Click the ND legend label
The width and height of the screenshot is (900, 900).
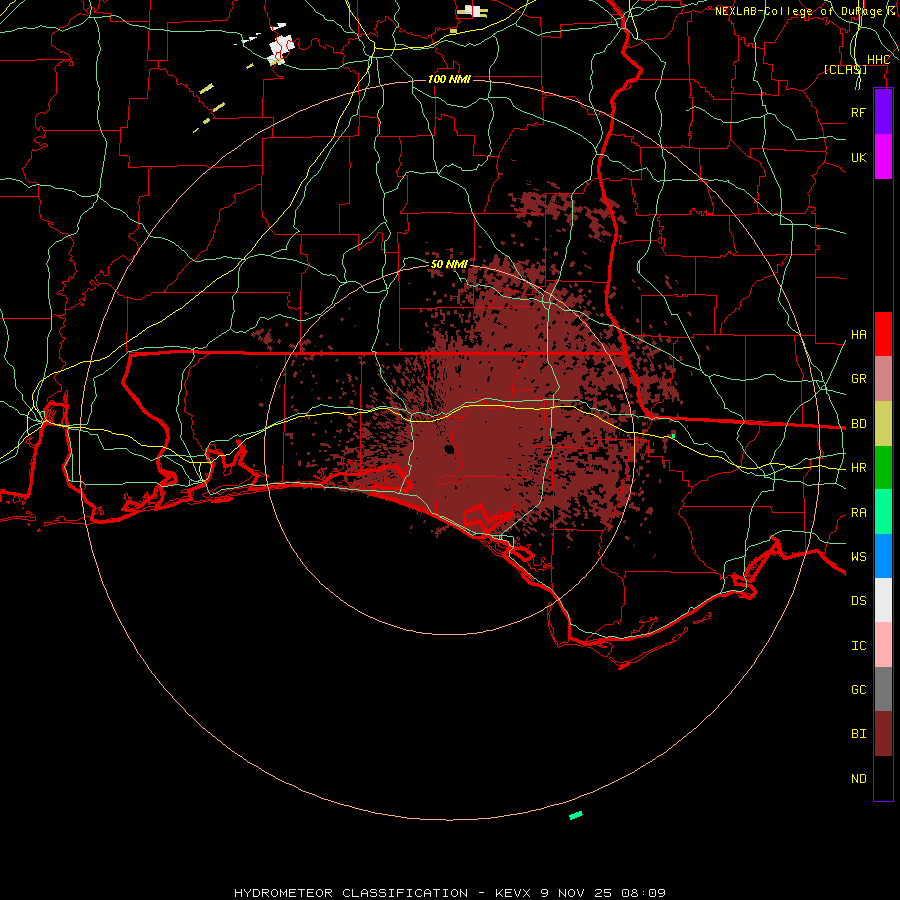click(x=858, y=779)
